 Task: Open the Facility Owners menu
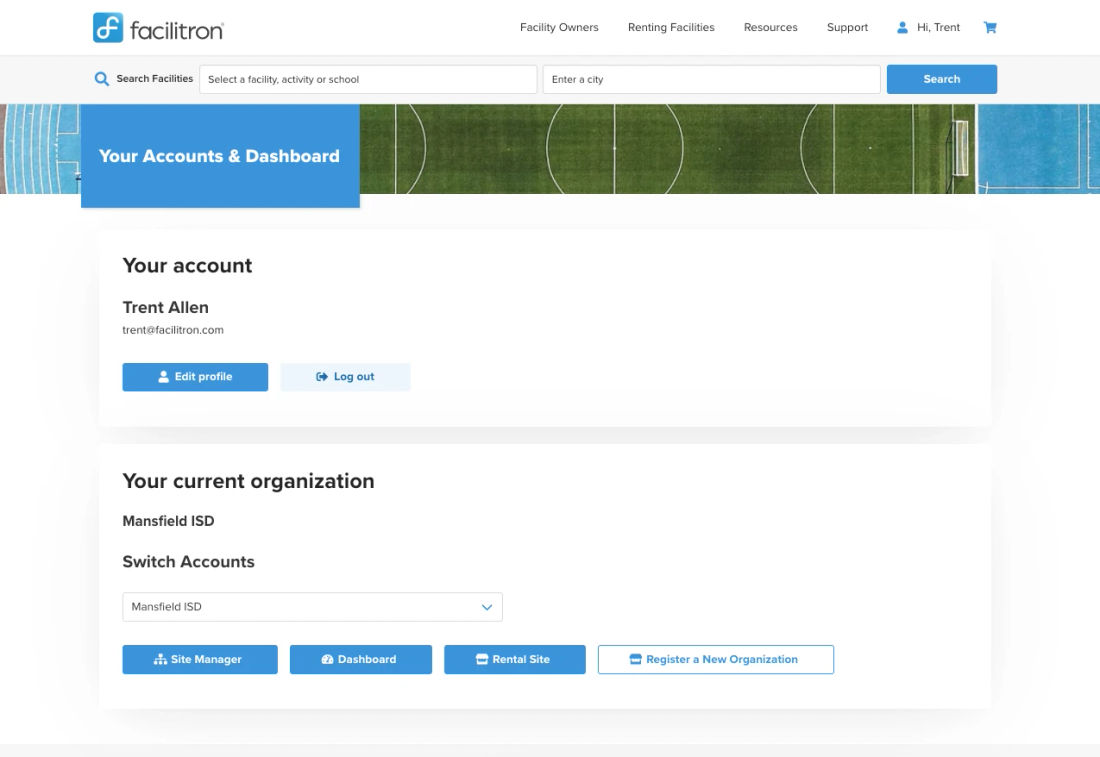(x=559, y=27)
